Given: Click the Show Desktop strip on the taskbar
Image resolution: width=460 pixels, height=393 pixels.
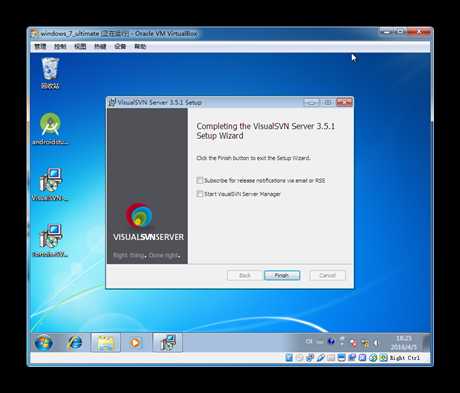Looking at the screenshot, I should (x=427, y=343).
